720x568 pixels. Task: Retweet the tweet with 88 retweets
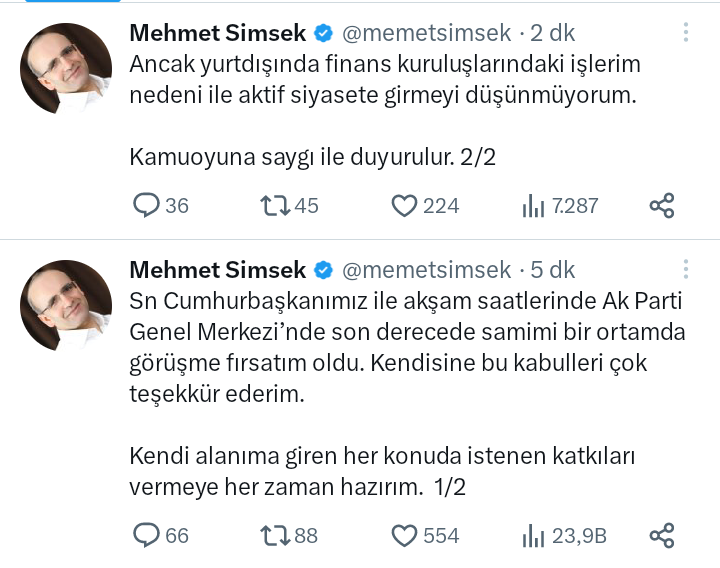(x=275, y=536)
